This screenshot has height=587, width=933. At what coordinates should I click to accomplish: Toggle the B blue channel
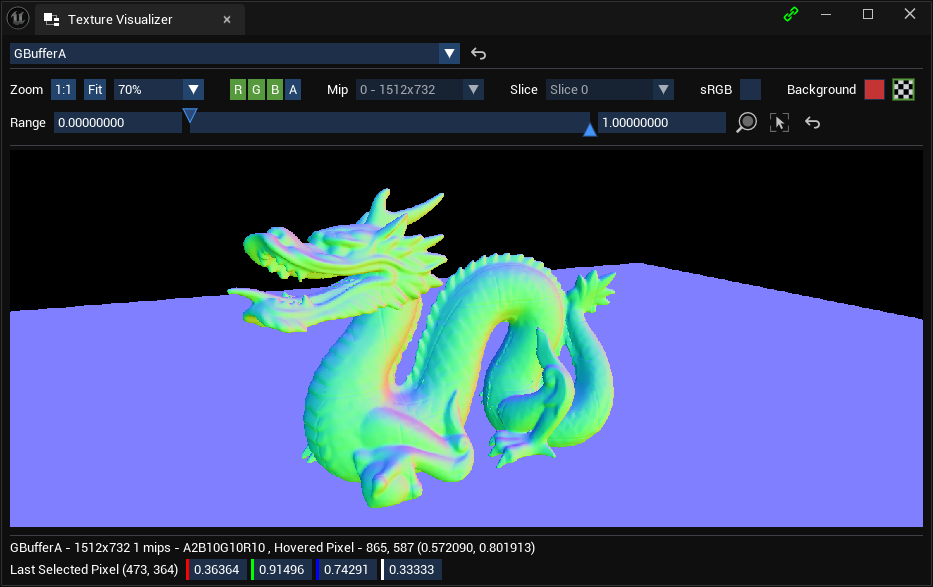pos(274,90)
